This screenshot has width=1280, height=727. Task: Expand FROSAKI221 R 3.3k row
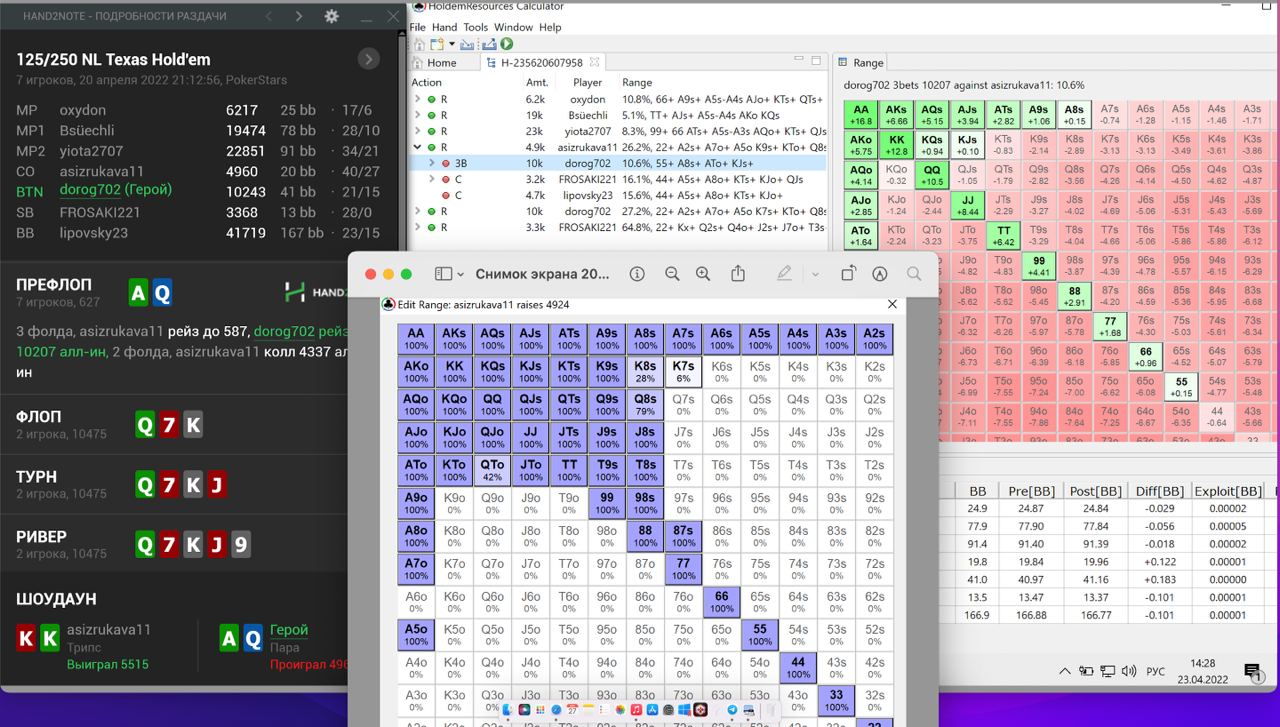click(418, 227)
